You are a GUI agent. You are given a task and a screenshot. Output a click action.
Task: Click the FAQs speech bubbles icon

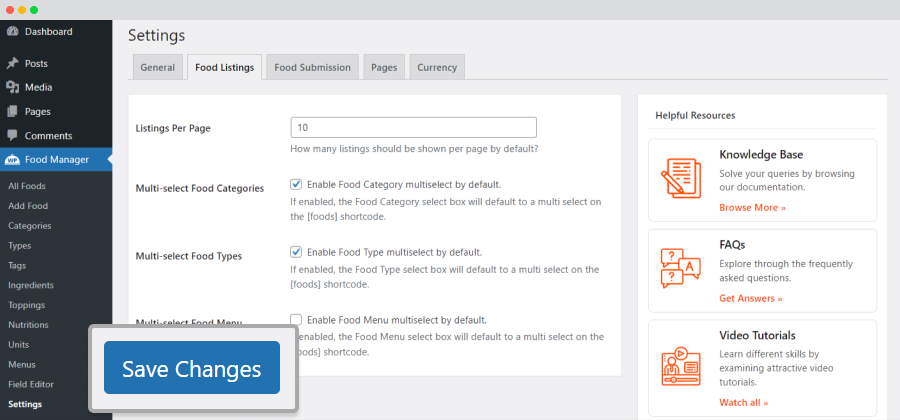click(x=681, y=268)
